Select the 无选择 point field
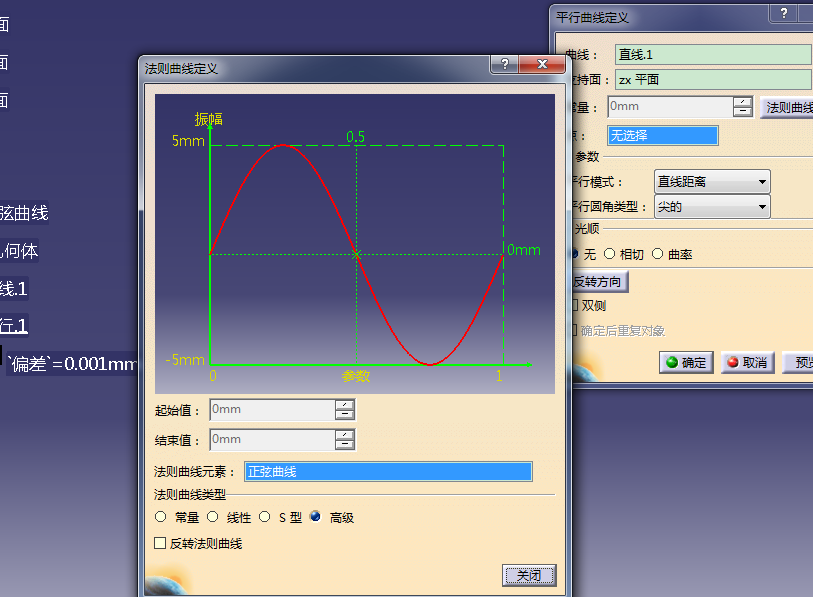Viewport: 813px width, 597px height. tap(663, 135)
